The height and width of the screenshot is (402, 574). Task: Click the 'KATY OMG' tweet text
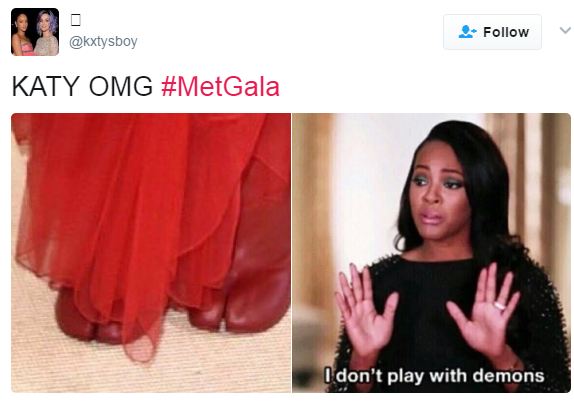click(82, 87)
